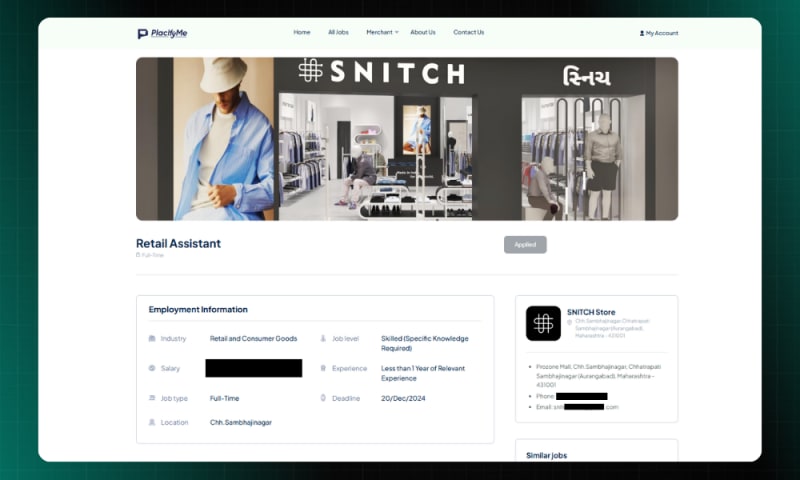Click the Chh.Sambhajinagar location value
Screen dimensions: 800x480
coord(241,422)
